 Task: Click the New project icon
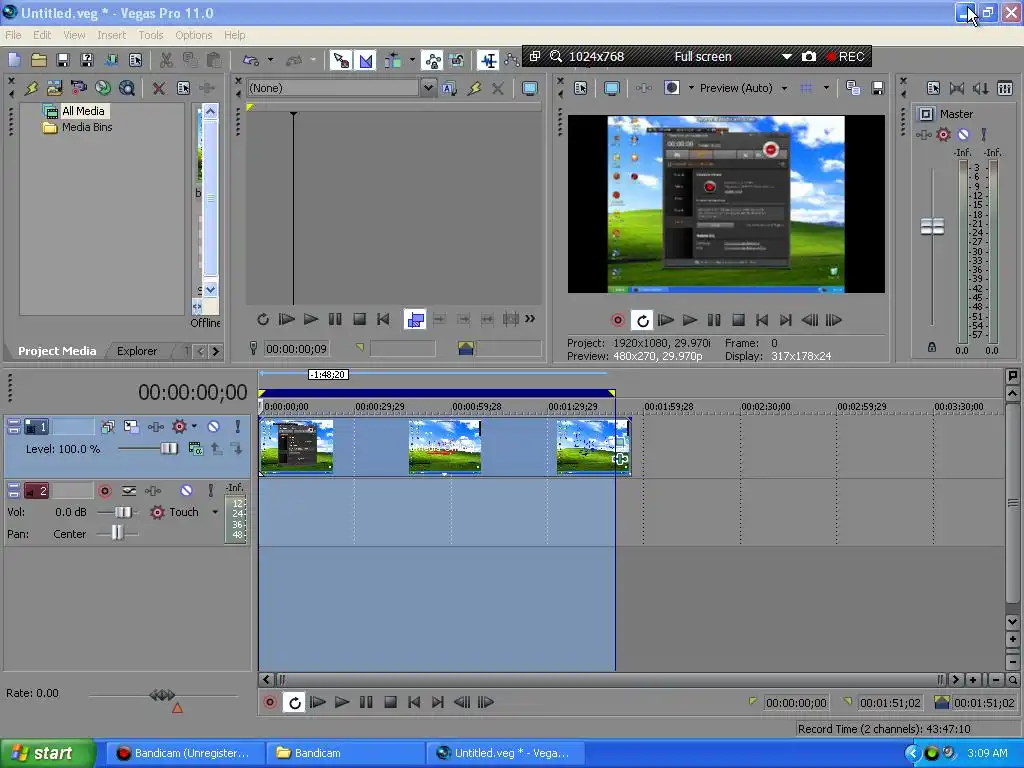point(14,60)
